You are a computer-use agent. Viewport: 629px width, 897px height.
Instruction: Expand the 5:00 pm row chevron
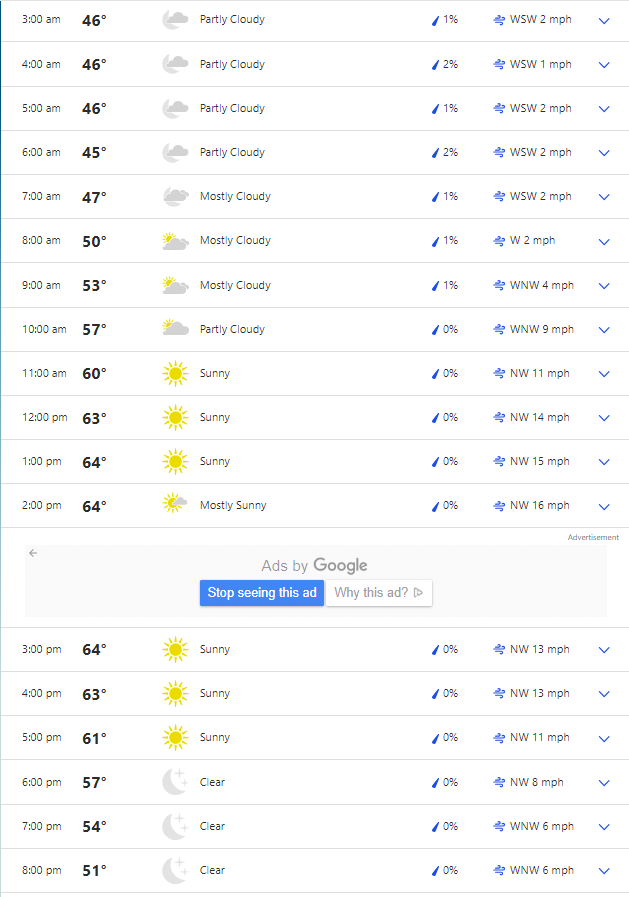pos(604,739)
